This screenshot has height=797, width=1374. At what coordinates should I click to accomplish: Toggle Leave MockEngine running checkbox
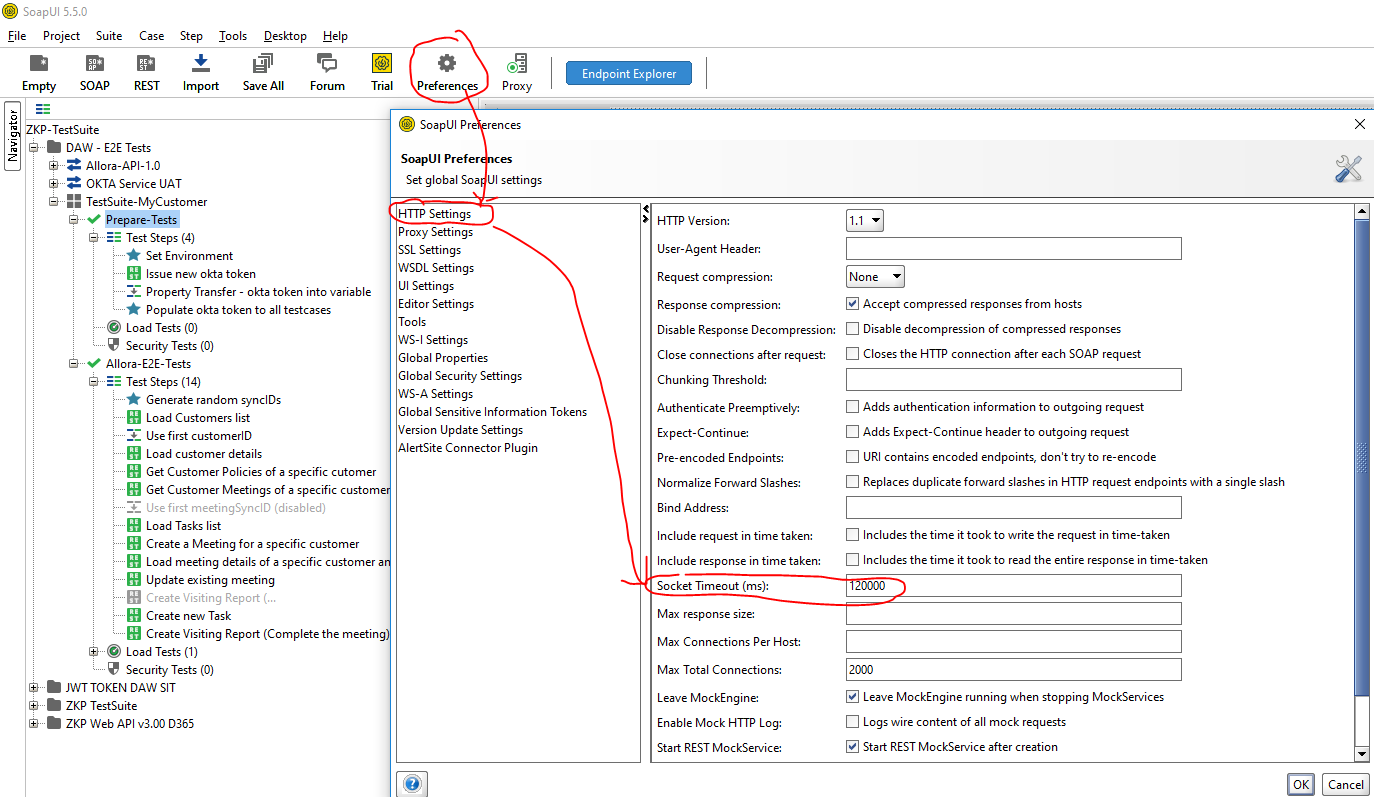tap(853, 697)
